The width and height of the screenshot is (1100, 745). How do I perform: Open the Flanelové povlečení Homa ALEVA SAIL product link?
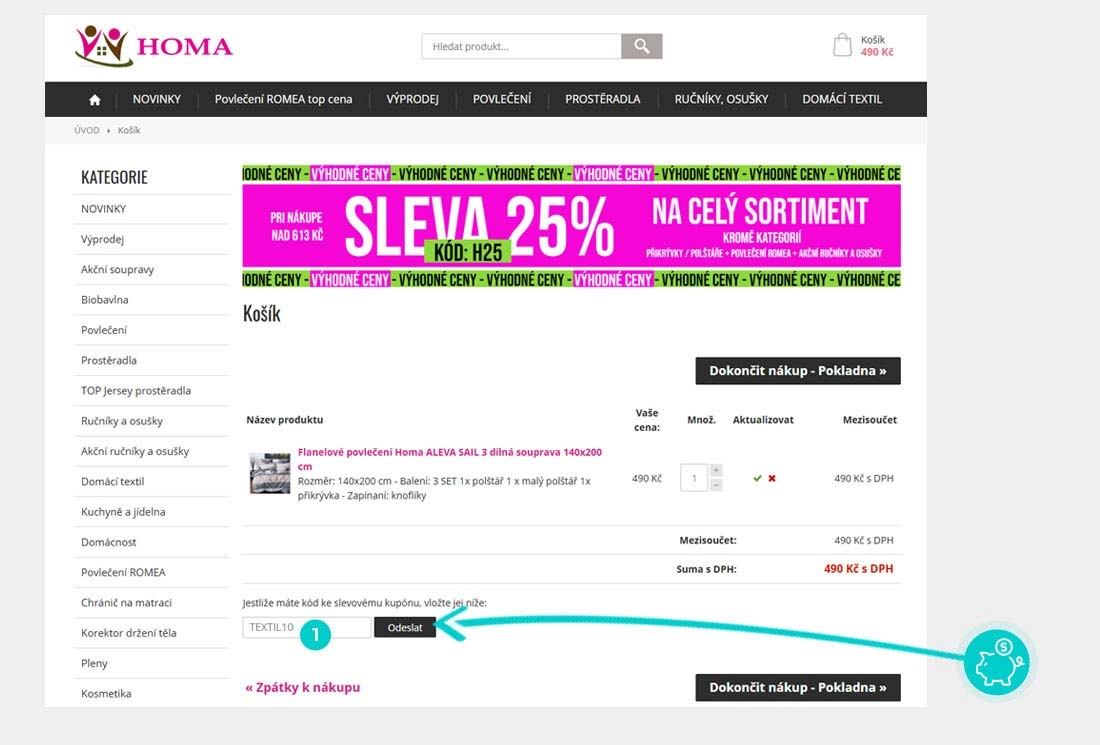(450, 459)
